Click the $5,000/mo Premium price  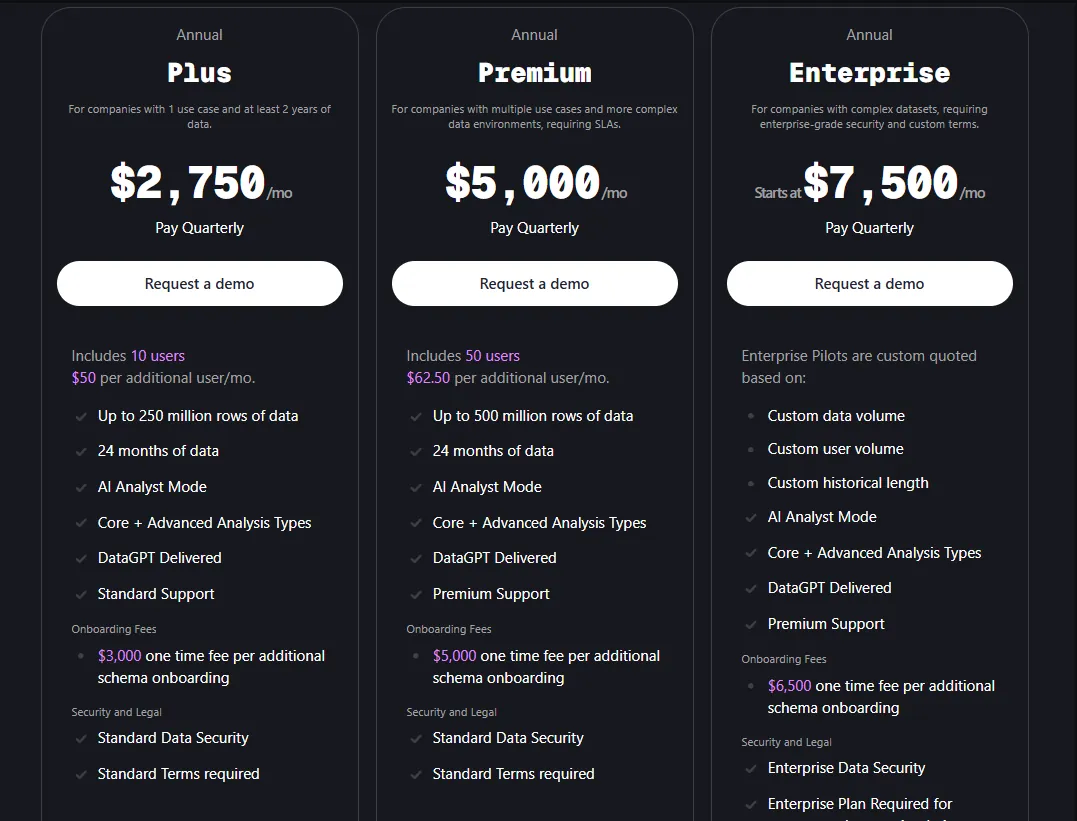coord(523,183)
